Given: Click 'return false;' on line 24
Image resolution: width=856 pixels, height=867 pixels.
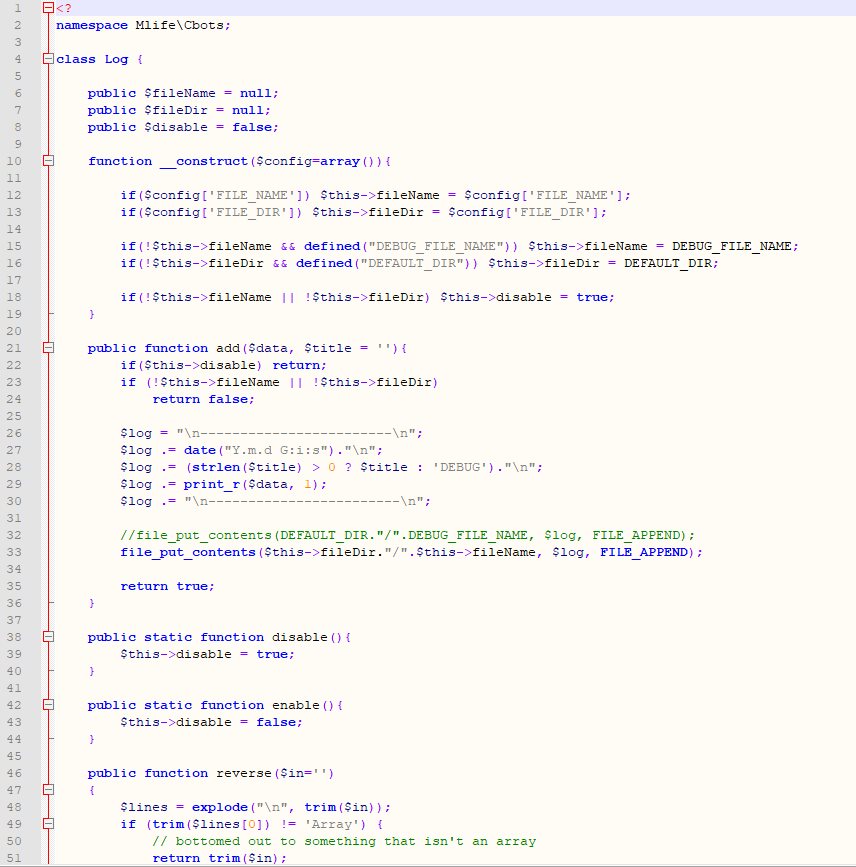Looking at the screenshot, I should (x=203, y=399).
